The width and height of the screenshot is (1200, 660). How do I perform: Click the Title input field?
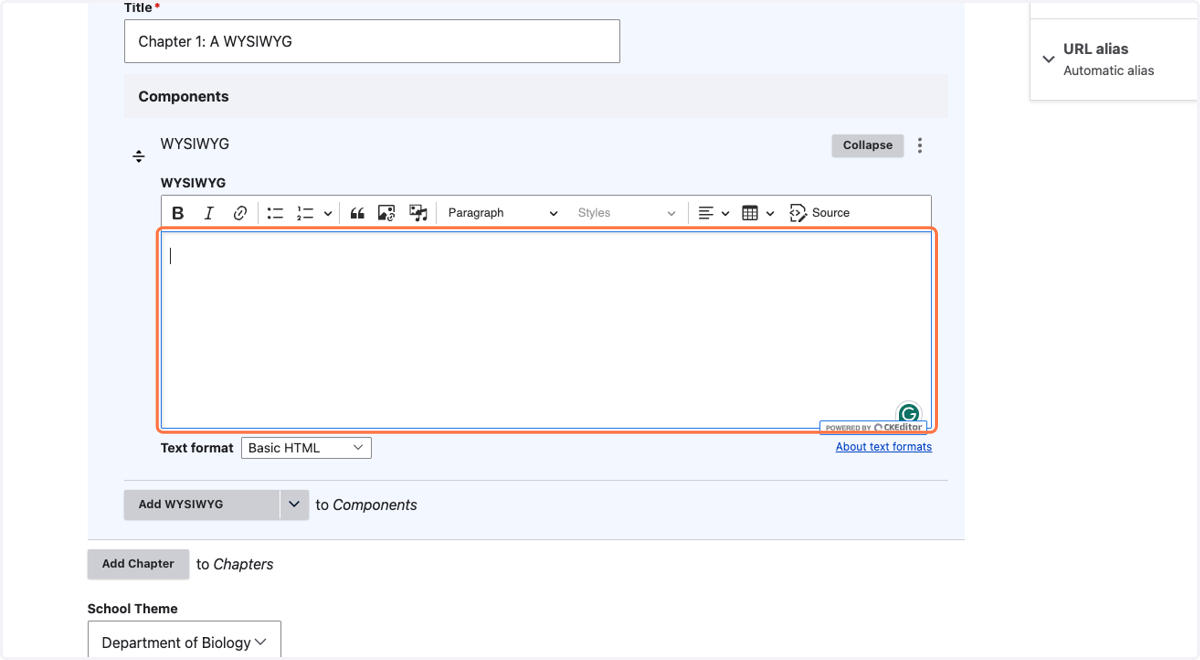tap(372, 41)
